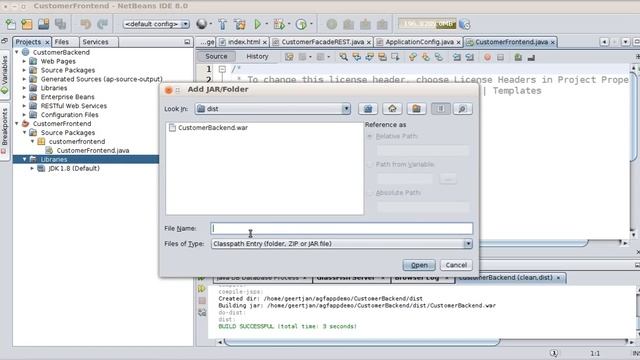Click the Find Selection icon in editor toolbar
The height and width of the screenshot is (360, 640).
pos(343,57)
